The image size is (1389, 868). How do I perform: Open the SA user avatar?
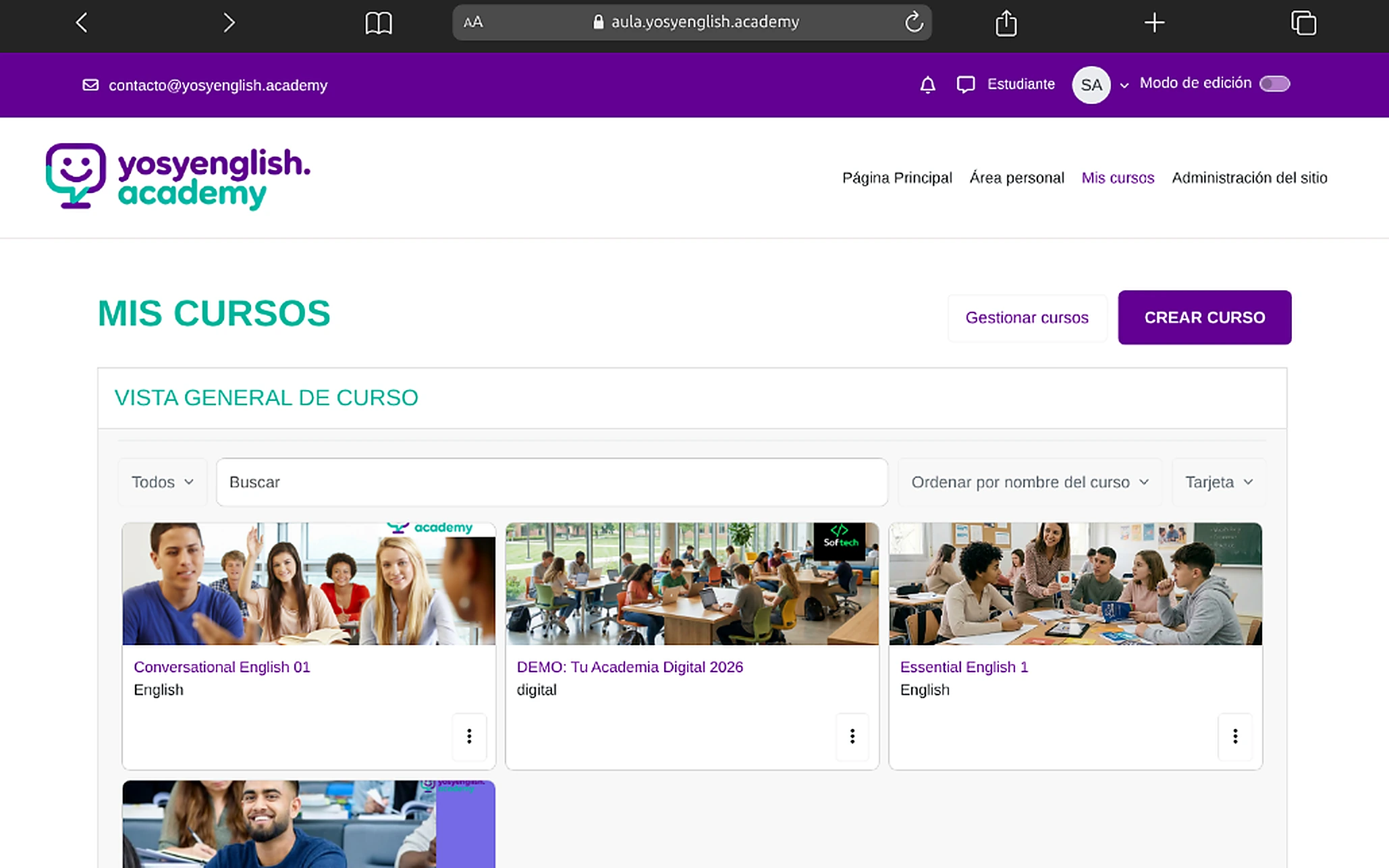(1091, 85)
